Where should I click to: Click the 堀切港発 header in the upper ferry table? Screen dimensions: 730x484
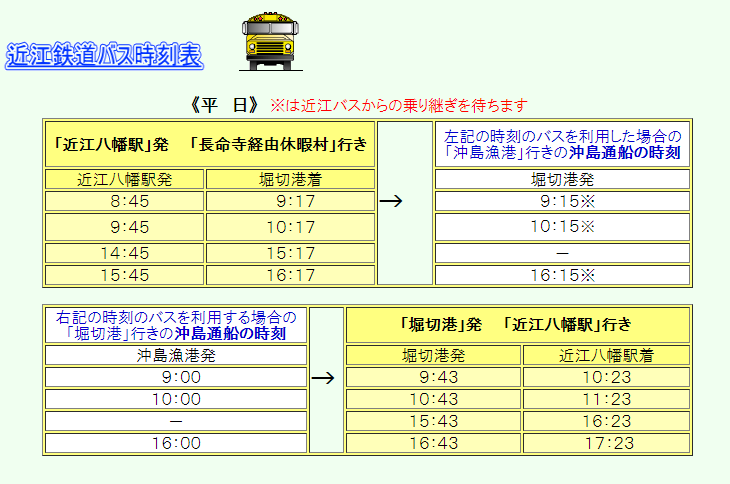(x=562, y=179)
